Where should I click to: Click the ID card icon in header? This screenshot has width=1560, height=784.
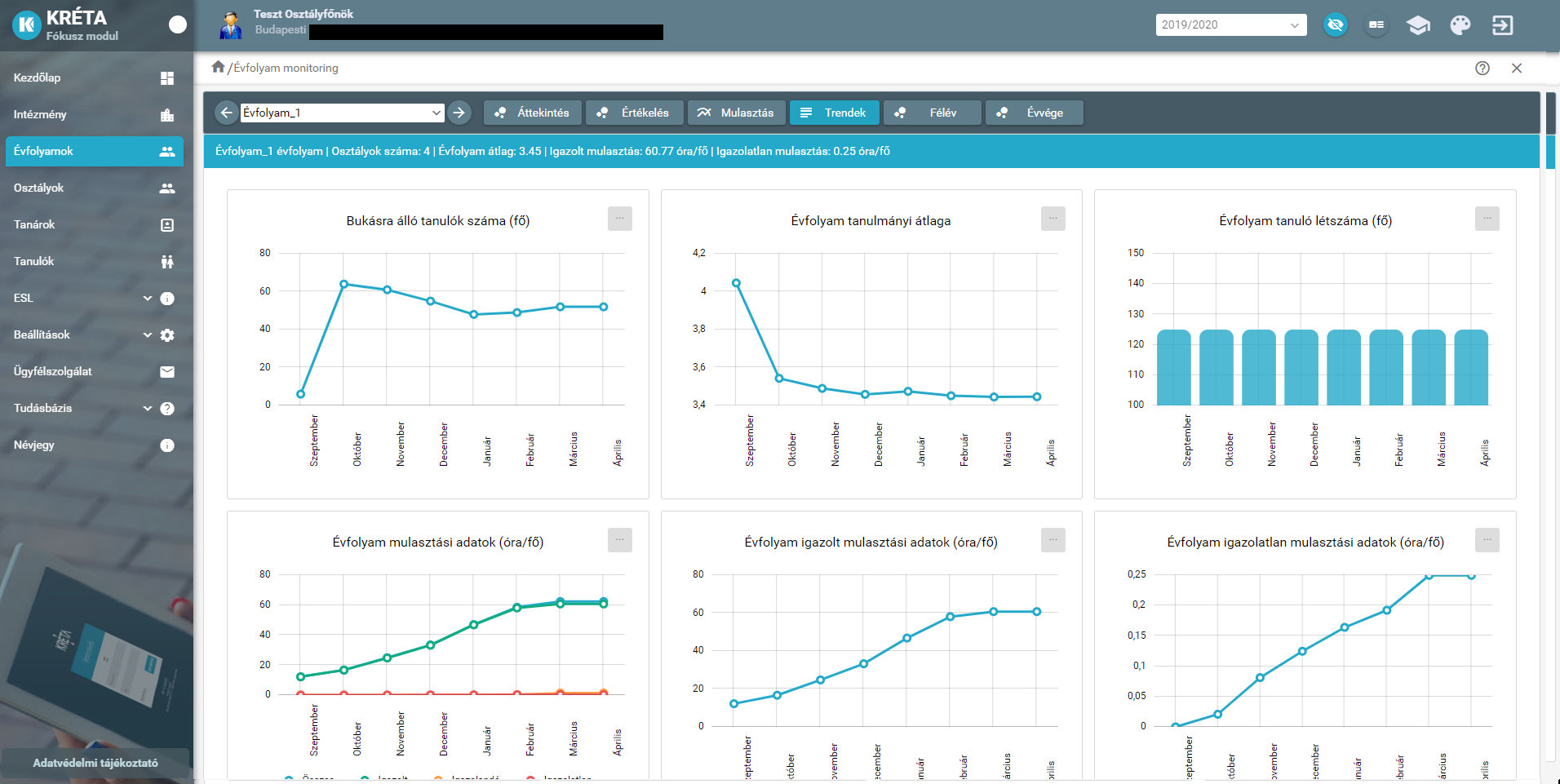tap(1376, 24)
